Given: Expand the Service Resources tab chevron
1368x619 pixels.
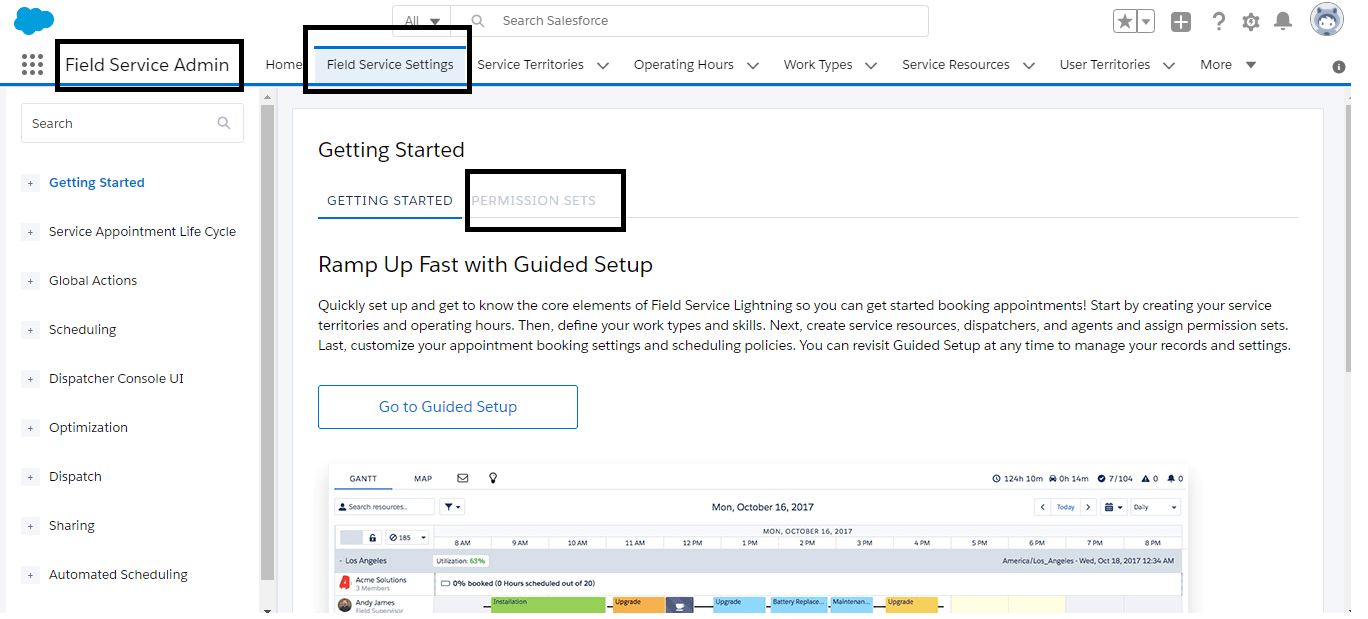Looking at the screenshot, I should click(x=1029, y=65).
